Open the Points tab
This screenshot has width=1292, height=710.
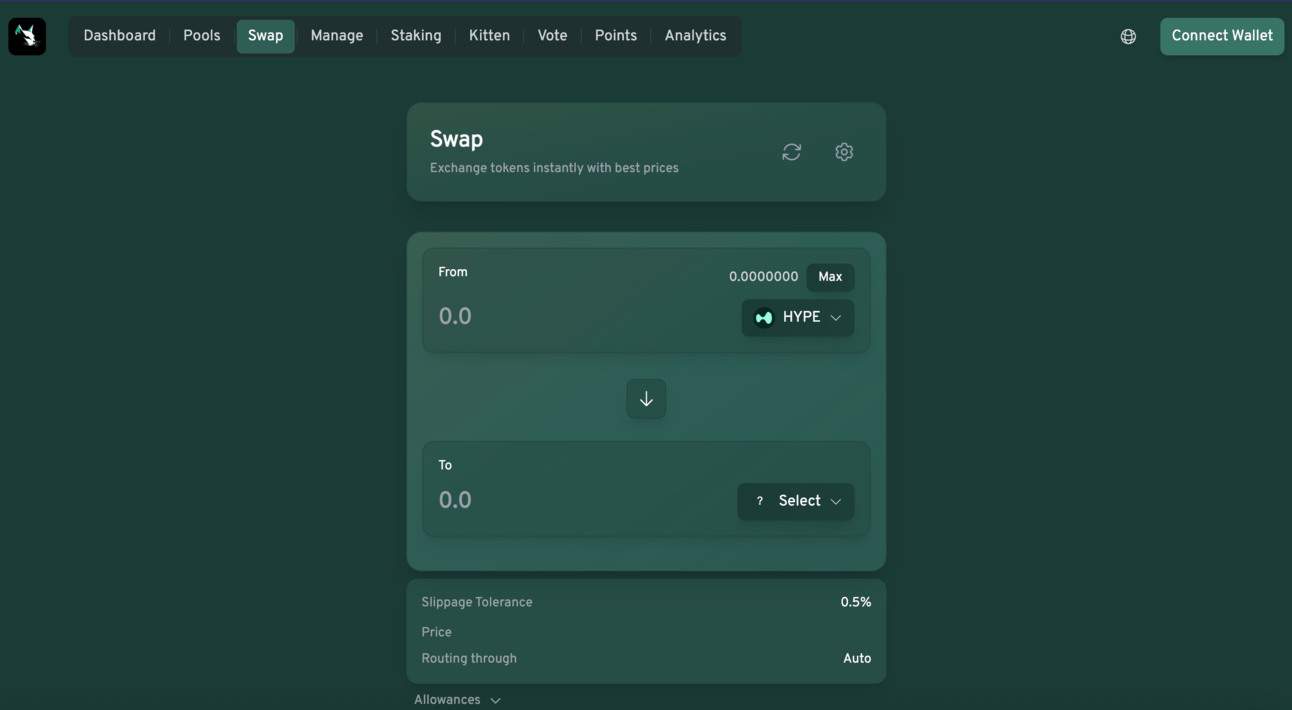tap(616, 36)
